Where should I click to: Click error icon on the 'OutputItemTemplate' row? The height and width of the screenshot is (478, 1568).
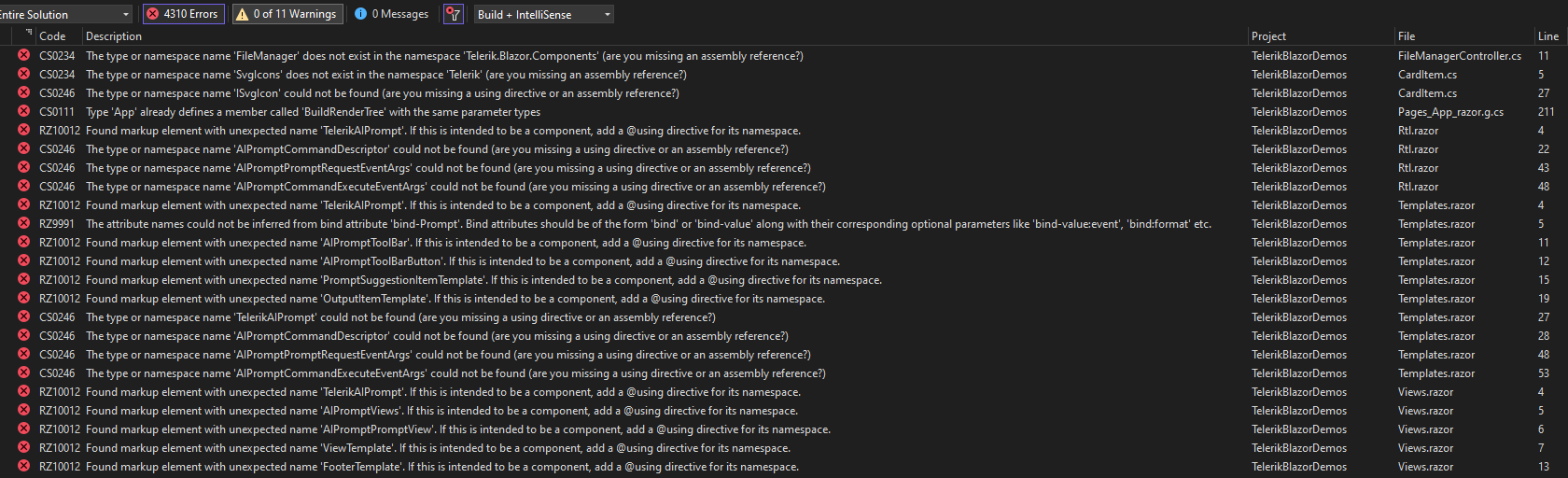pos(23,298)
